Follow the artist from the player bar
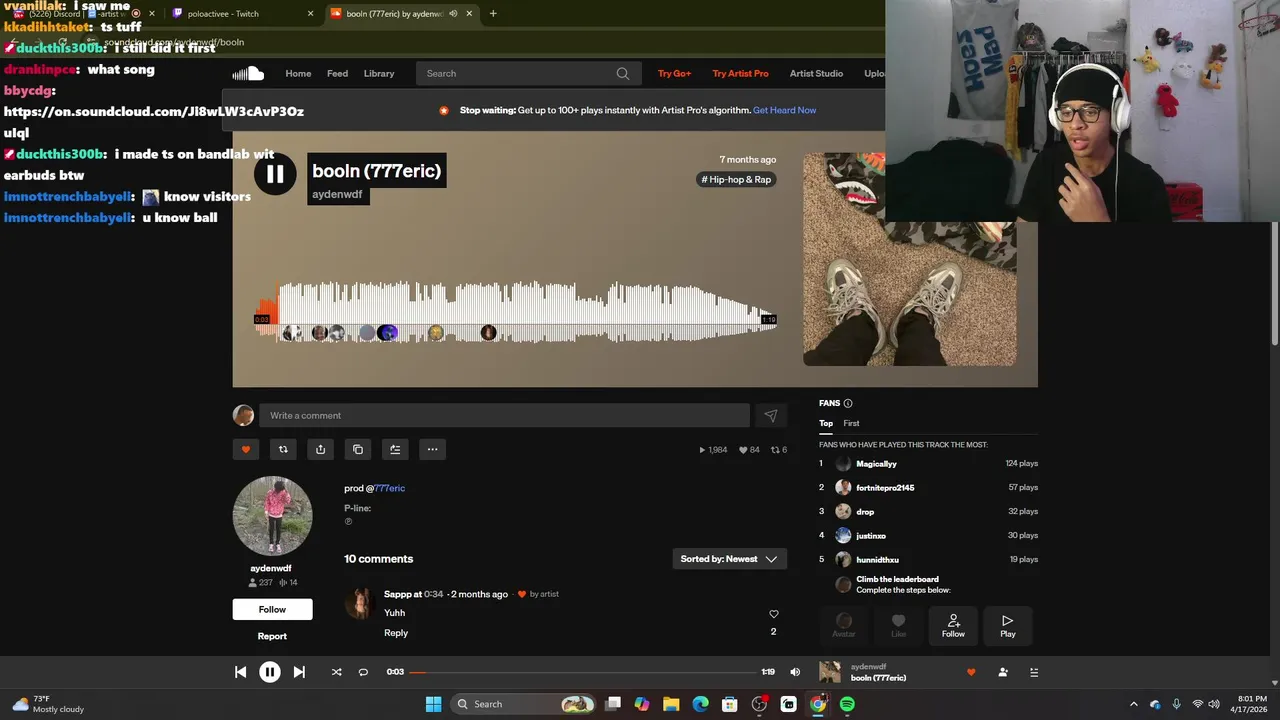This screenshot has height=720, width=1280. (1003, 672)
